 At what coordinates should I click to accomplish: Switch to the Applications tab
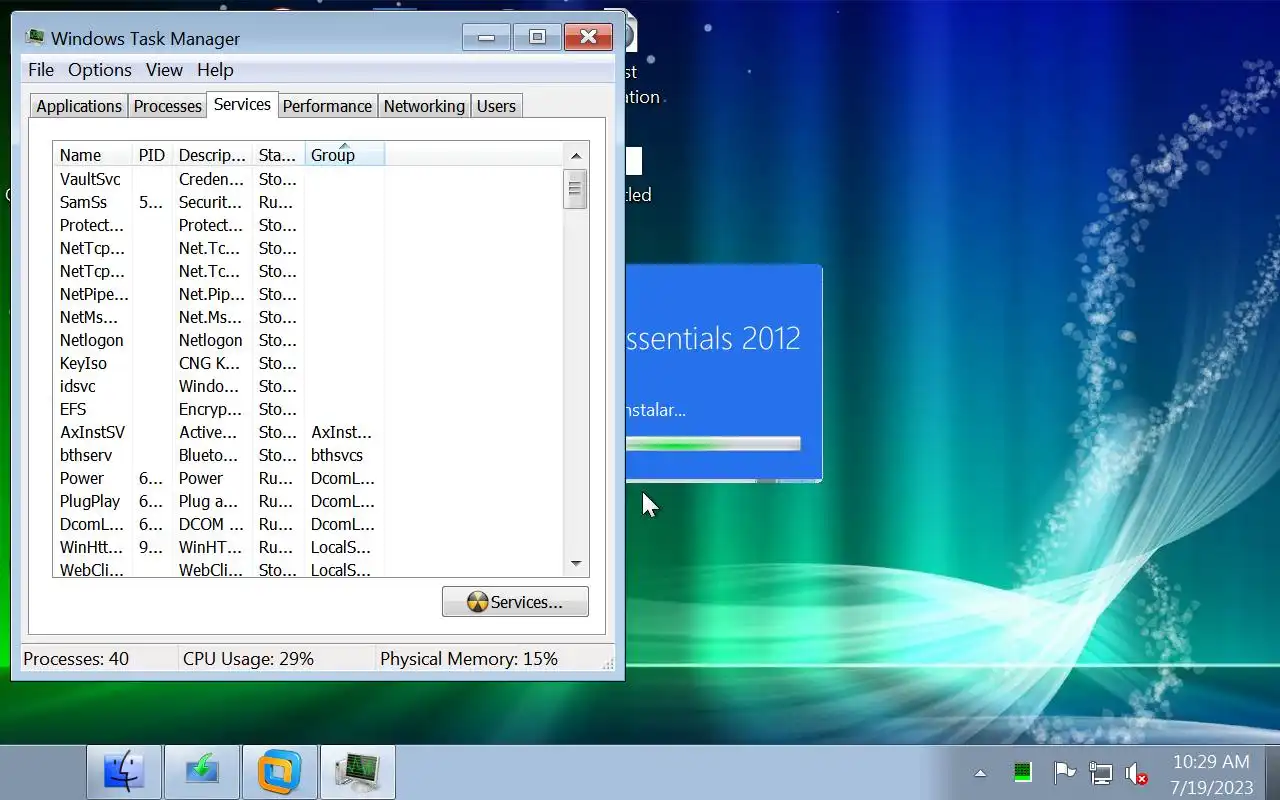[79, 106]
